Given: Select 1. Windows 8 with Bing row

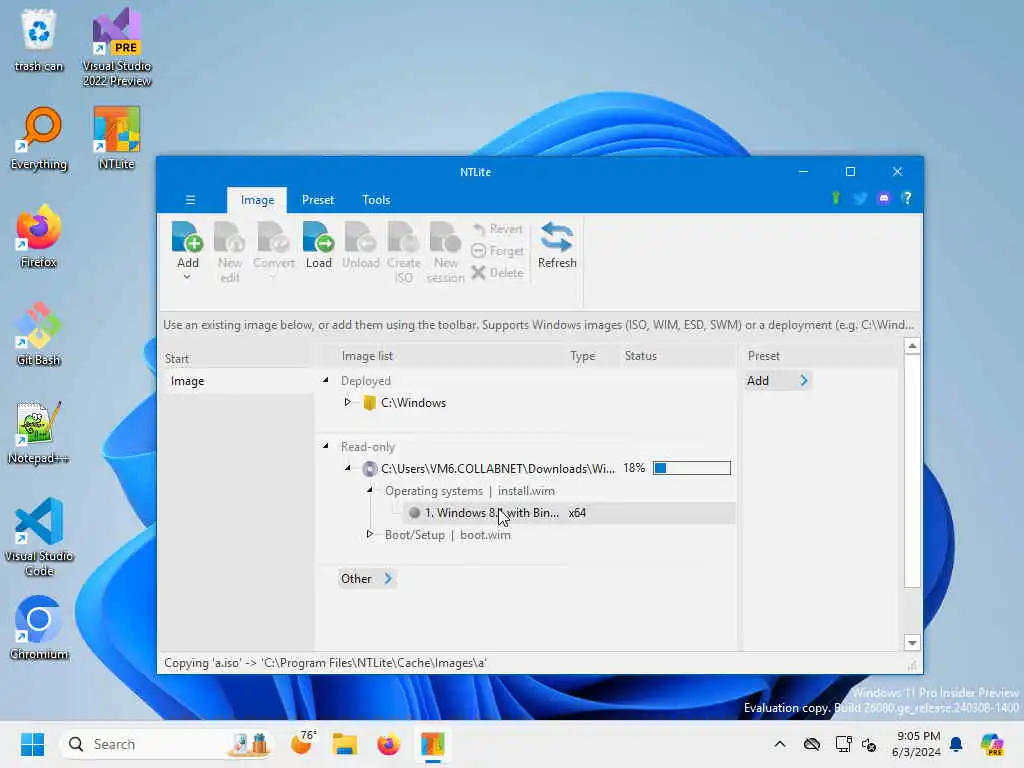Looking at the screenshot, I should coord(491,513).
